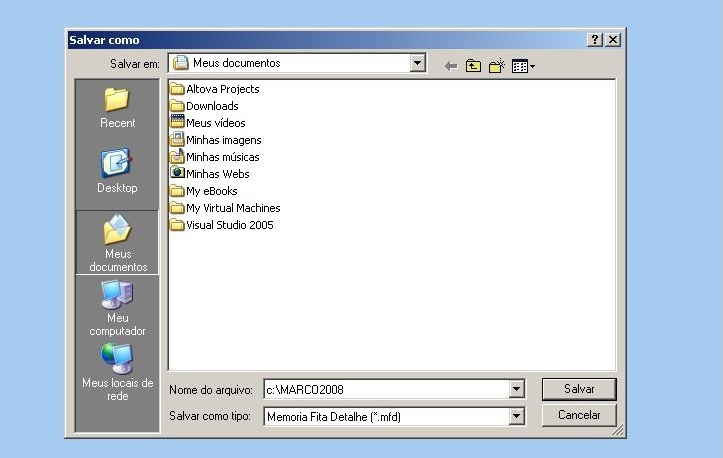Open Meu computador in sidebar
The height and width of the screenshot is (458, 723).
[117, 307]
